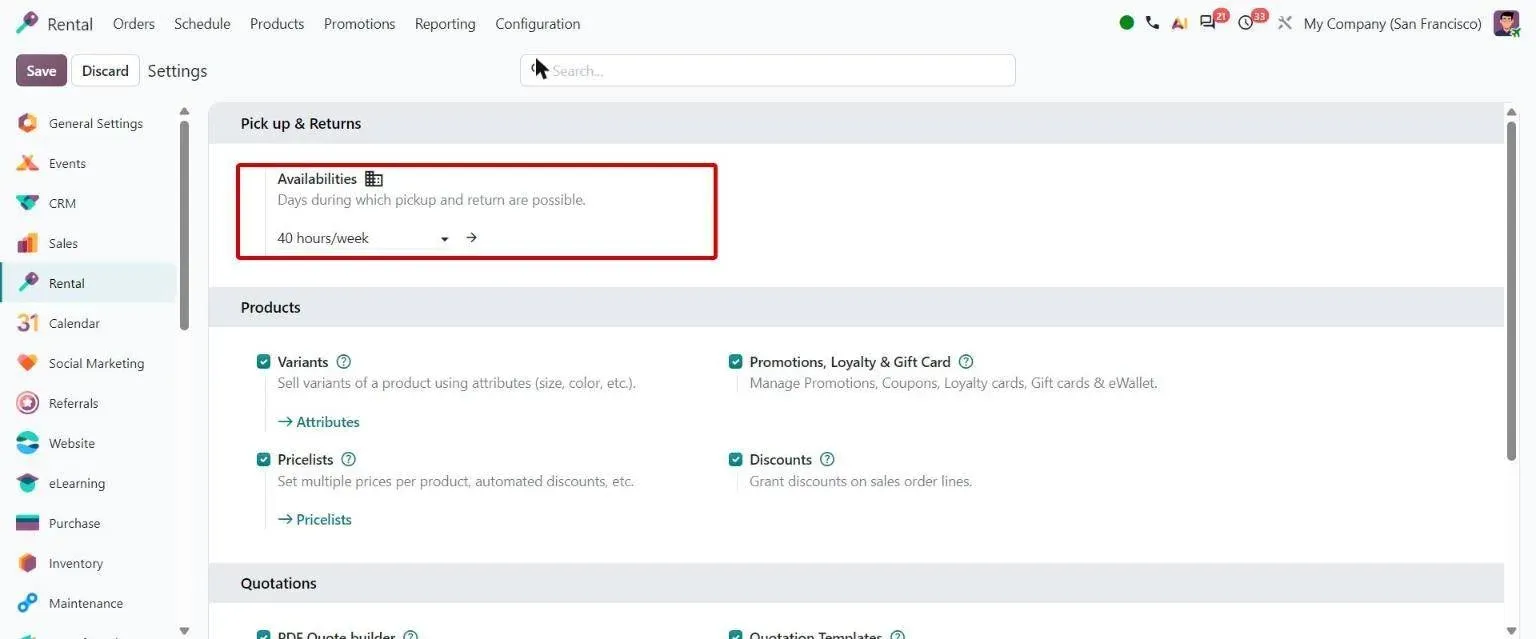Click the Calendar 31 icon
1536x639 pixels.
point(28,323)
